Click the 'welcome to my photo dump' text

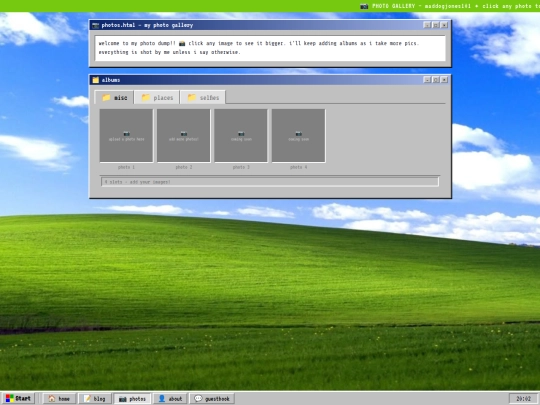click(137, 43)
